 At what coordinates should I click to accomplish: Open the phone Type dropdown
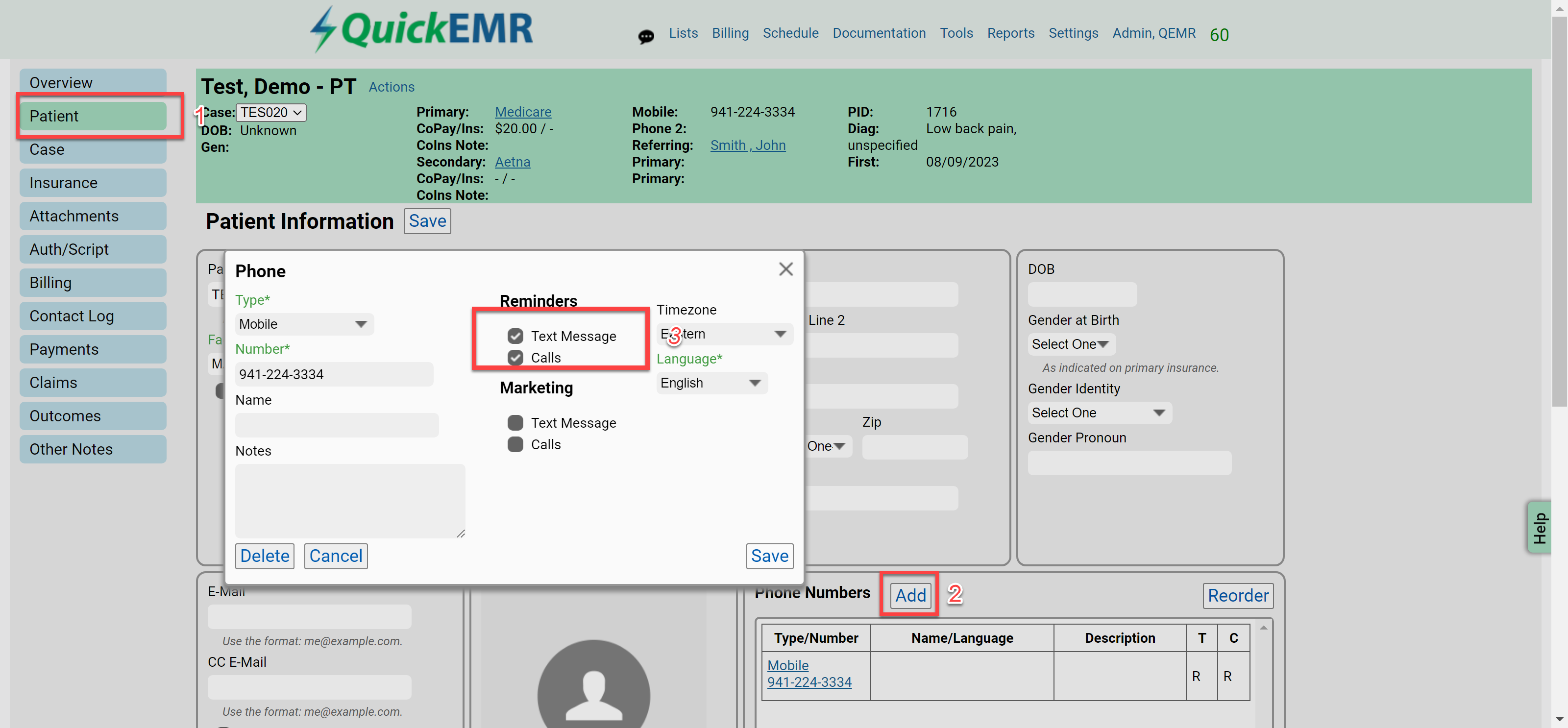click(x=304, y=324)
